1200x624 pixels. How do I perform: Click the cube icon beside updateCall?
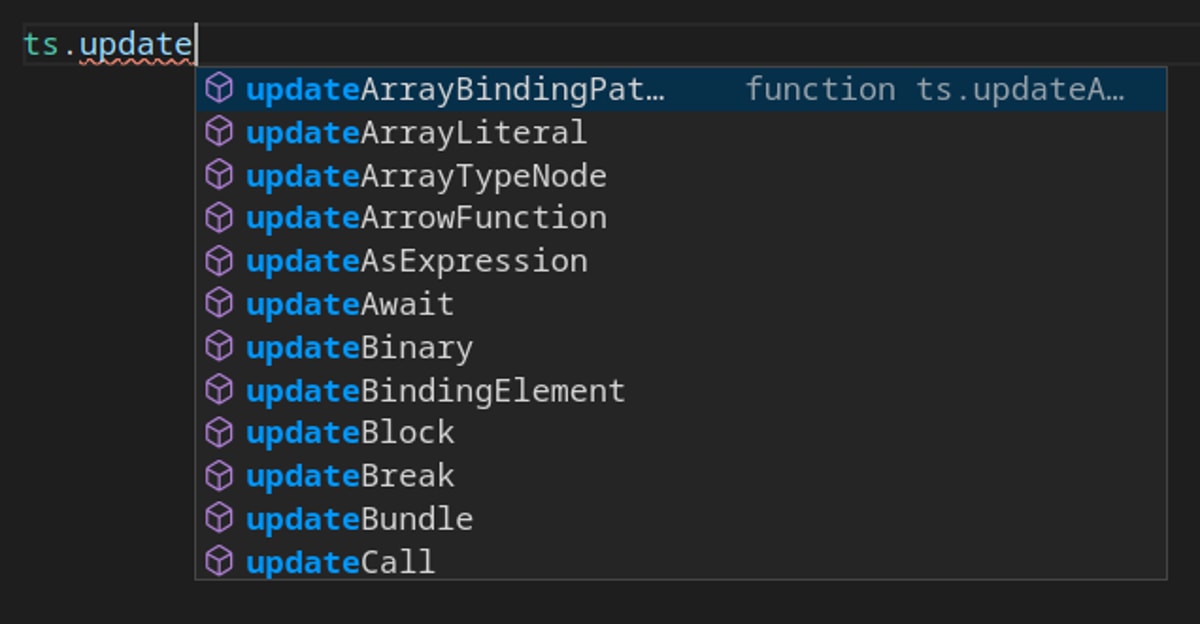218,561
